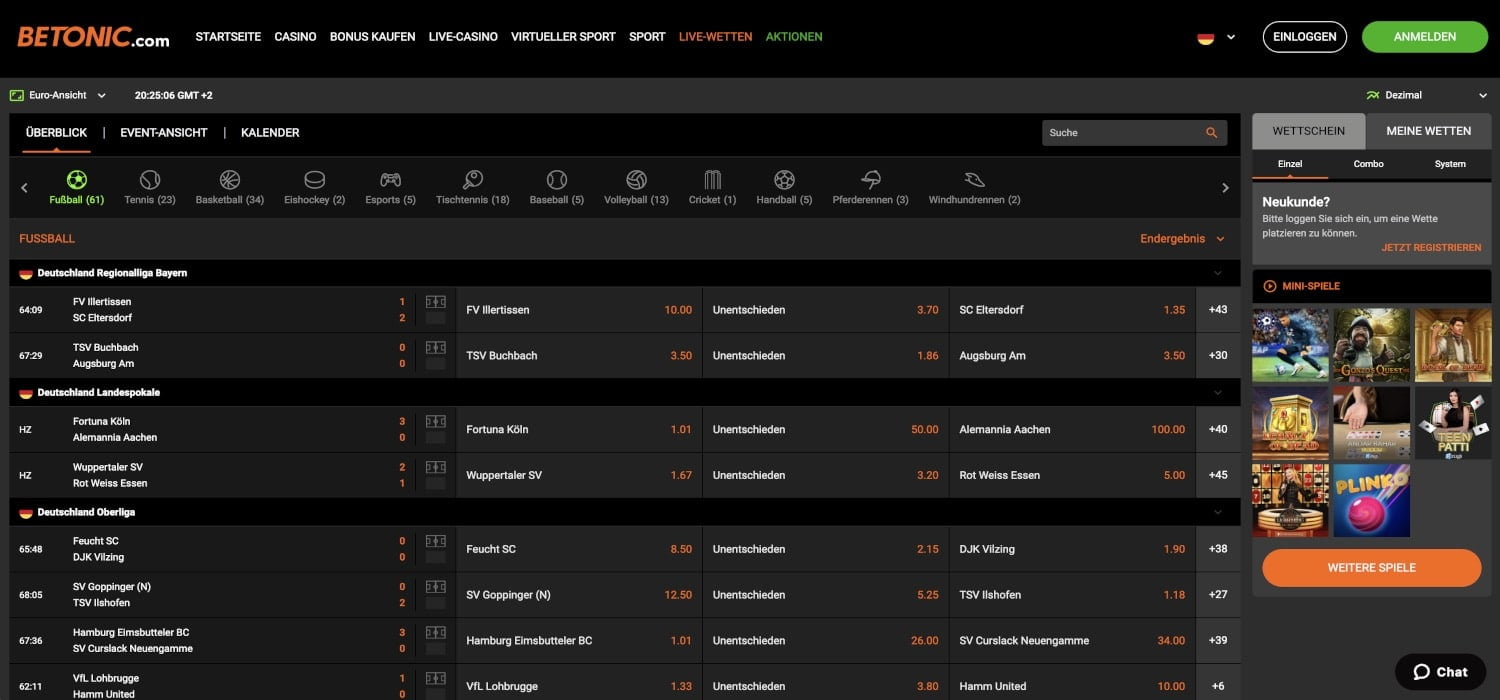Bet on SC Eltersdorf at 1.35
This screenshot has height=700, width=1500.
click(1072, 310)
